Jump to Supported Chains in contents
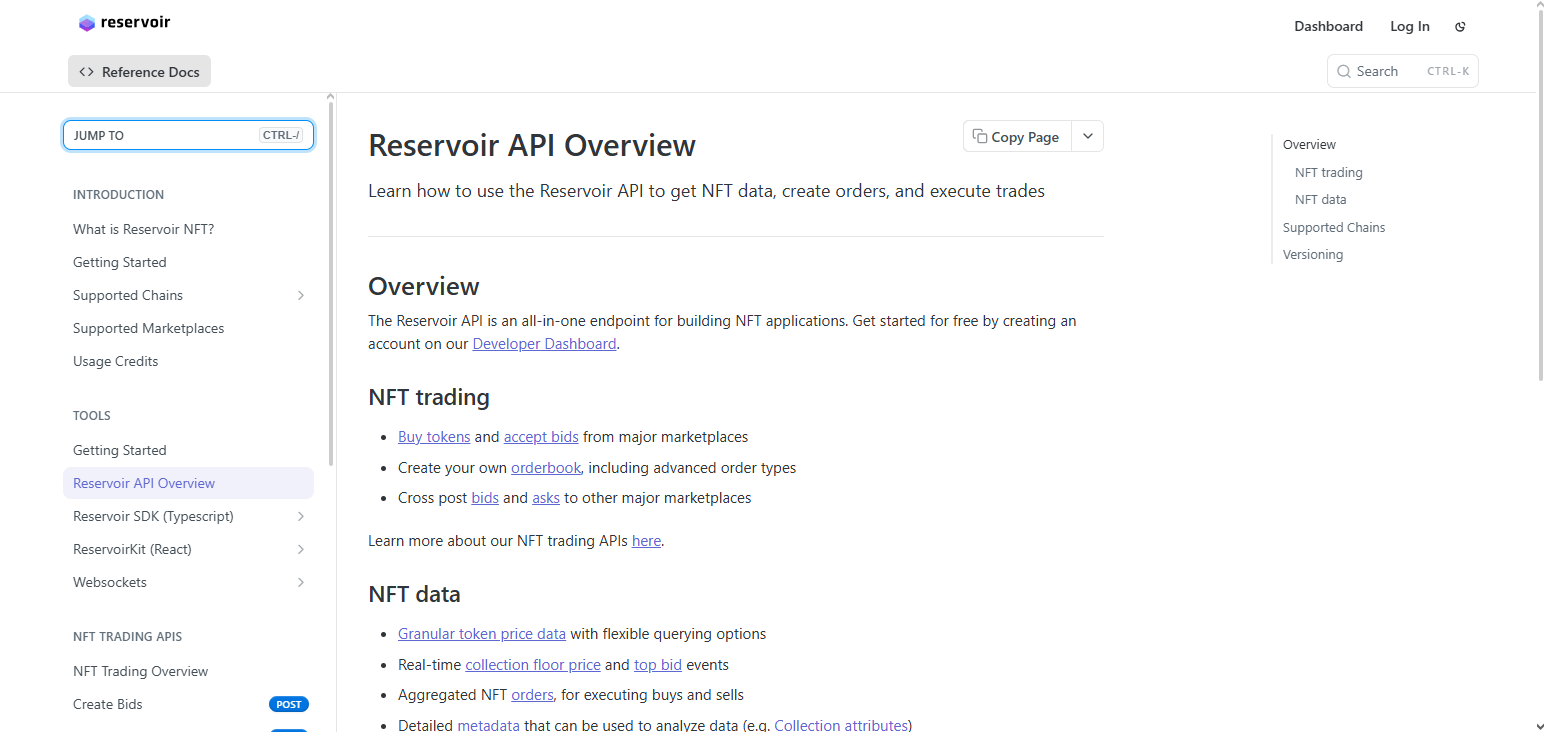 tap(1334, 228)
